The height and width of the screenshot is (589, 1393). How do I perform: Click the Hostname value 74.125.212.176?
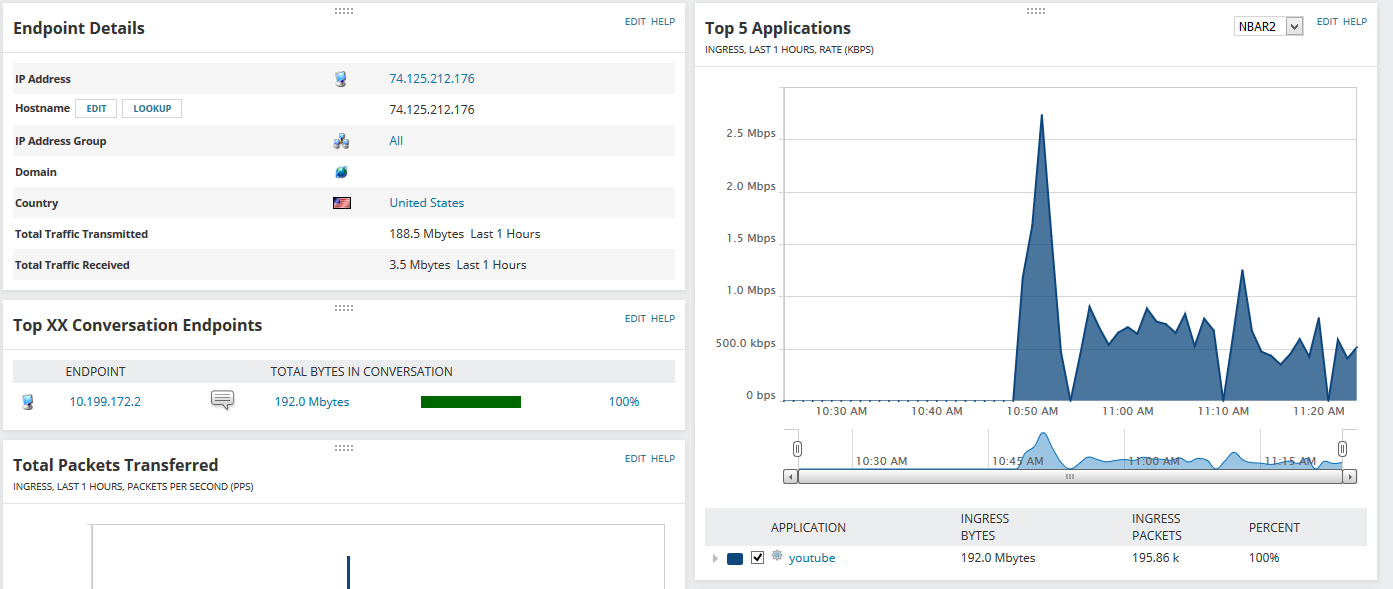[x=432, y=110]
